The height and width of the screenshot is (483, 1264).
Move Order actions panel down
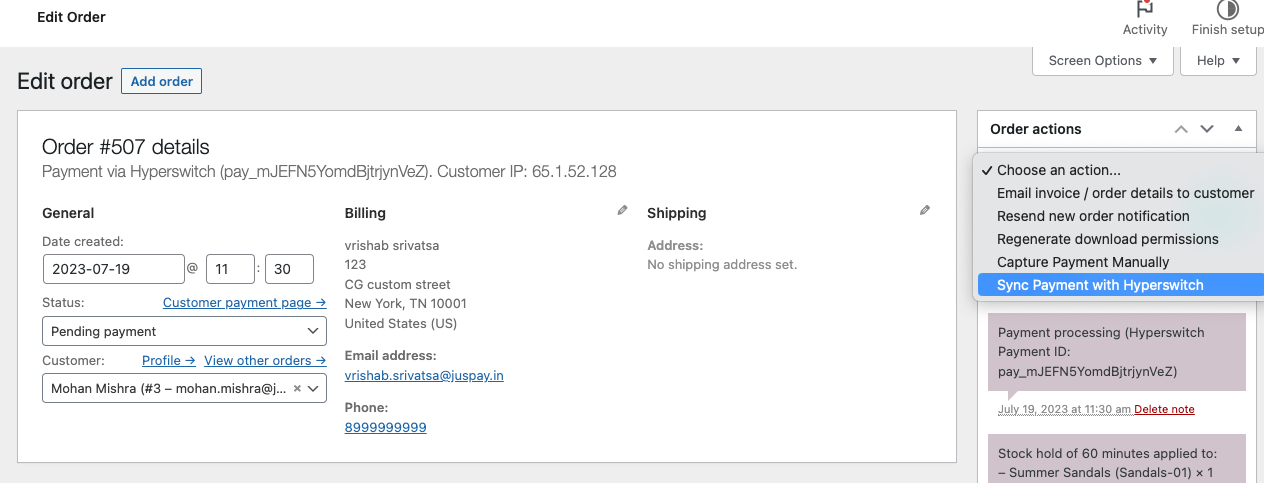(x=1207, y=129)
